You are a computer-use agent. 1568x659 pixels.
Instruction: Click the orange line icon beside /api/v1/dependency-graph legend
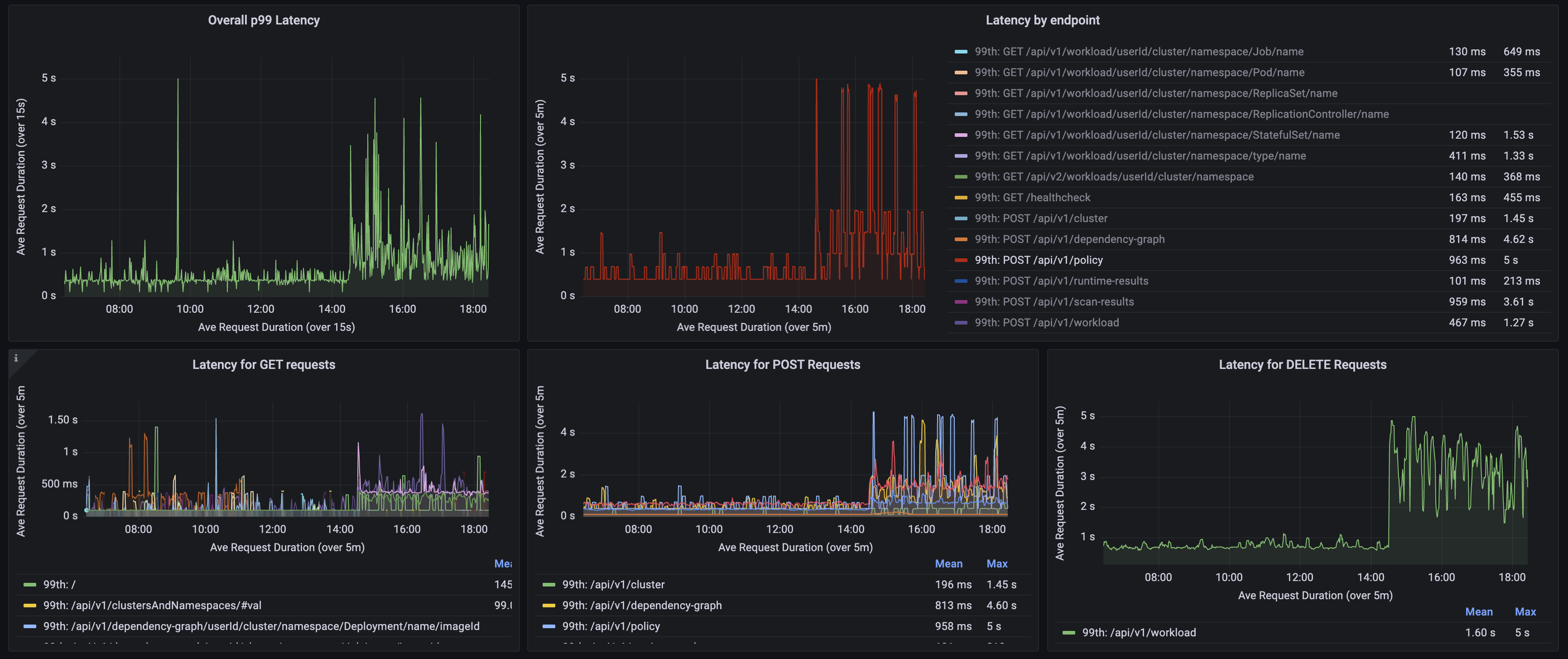tap(961, 239)
